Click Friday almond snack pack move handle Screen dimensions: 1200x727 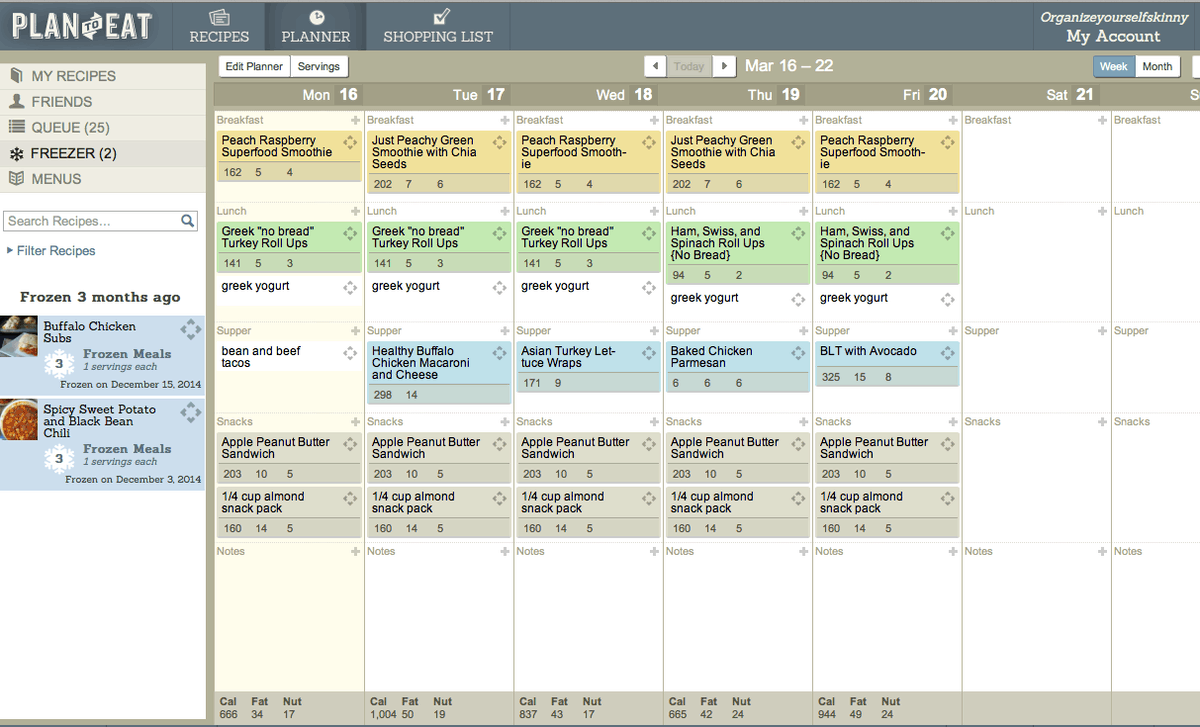click(947, 498)
